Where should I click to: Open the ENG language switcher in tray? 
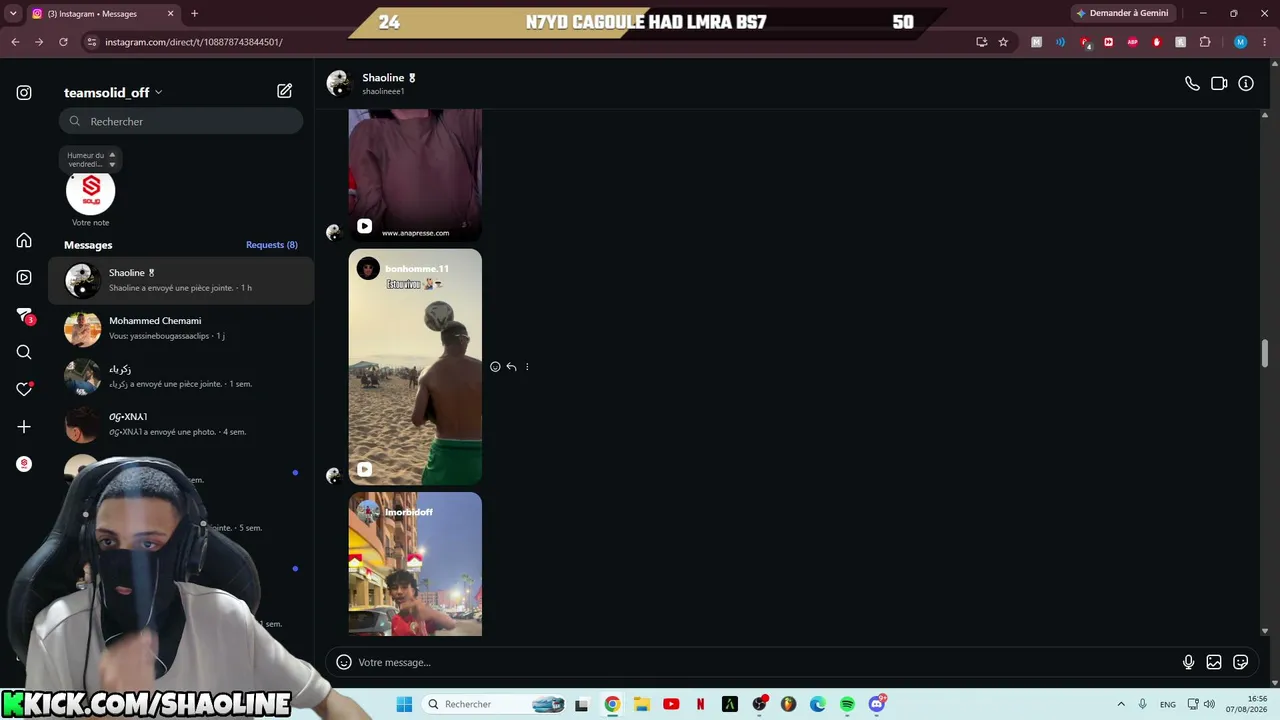tap(1168, 704)
